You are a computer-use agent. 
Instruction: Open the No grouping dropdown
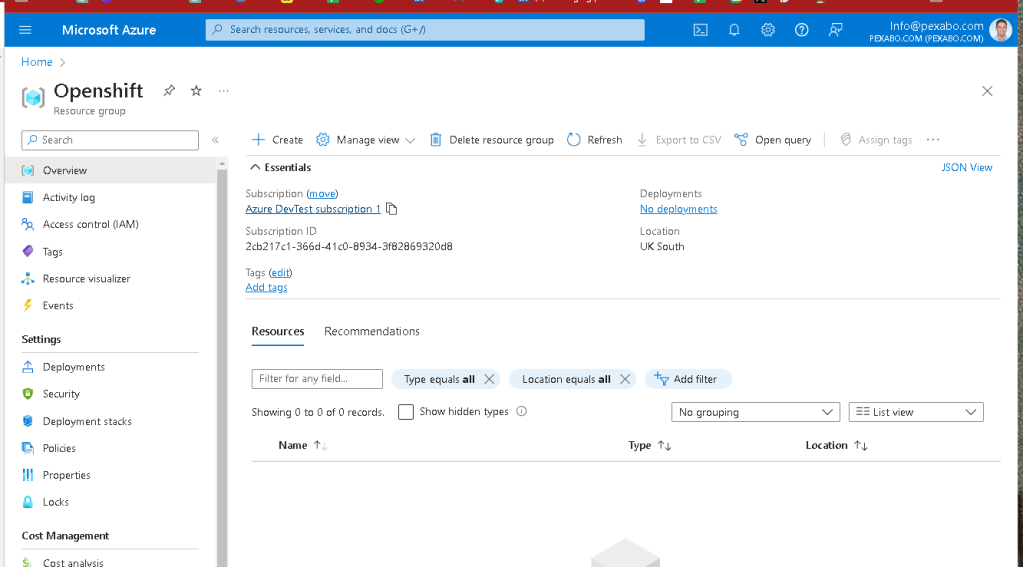point(756,412)
